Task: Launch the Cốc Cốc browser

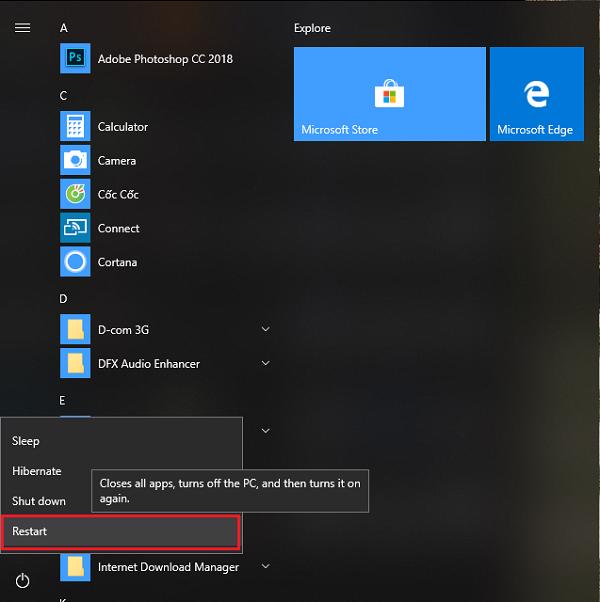Action: pyautogui.click(x=117, y=195)
